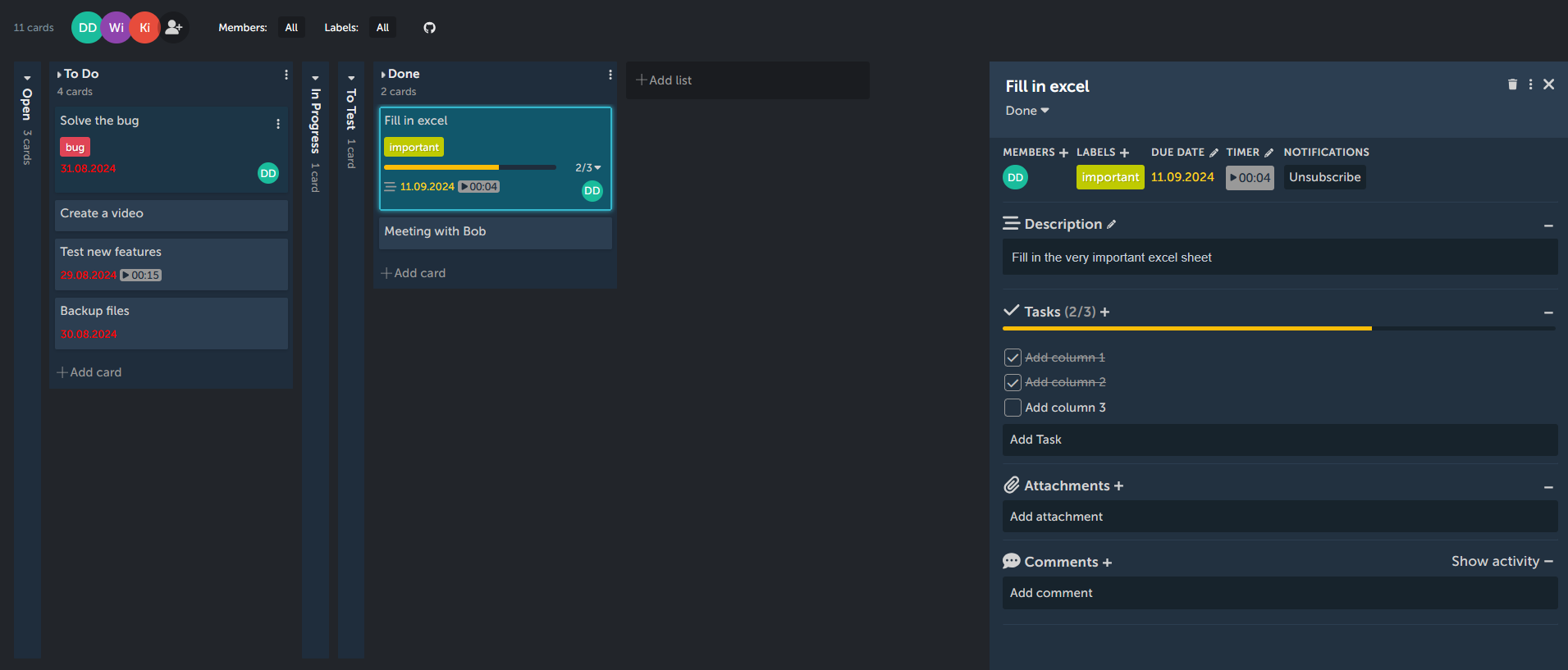Open the Meeting with Bob card
This screenshot has height=670, width=1568.
(x=496, y=233)
